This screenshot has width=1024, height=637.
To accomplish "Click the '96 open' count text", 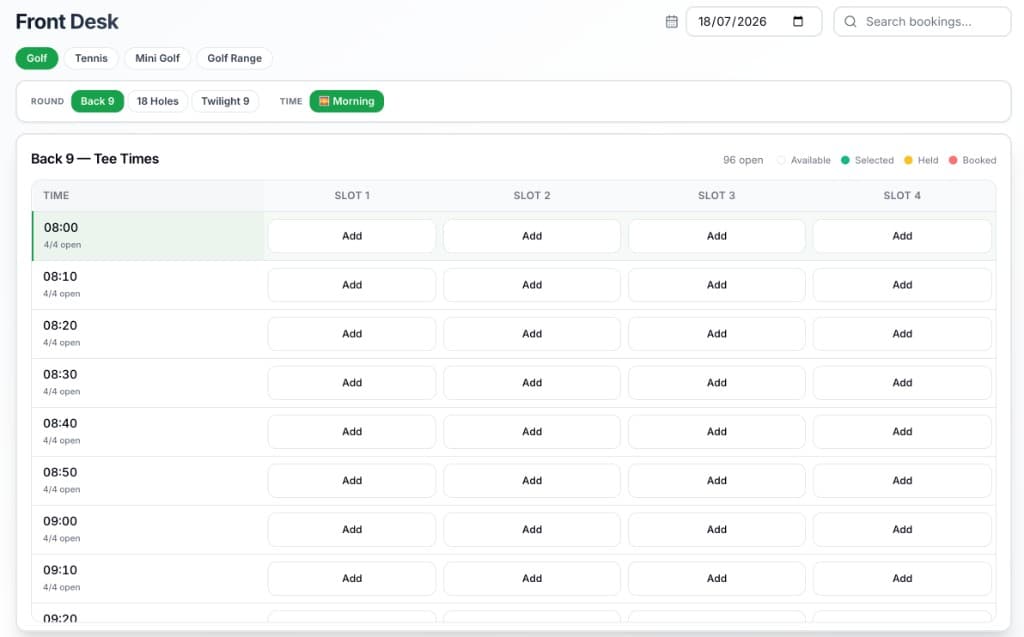I will 743,160.
